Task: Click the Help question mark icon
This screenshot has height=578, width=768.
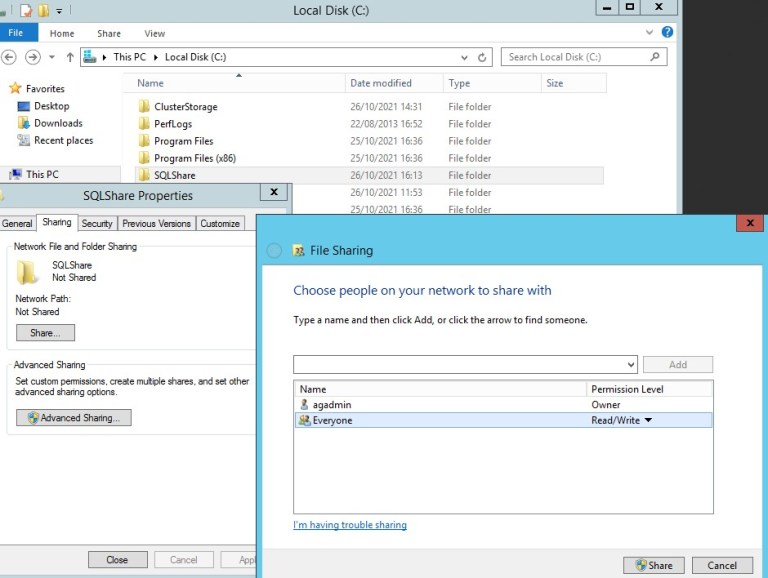Action: [667, 33]
